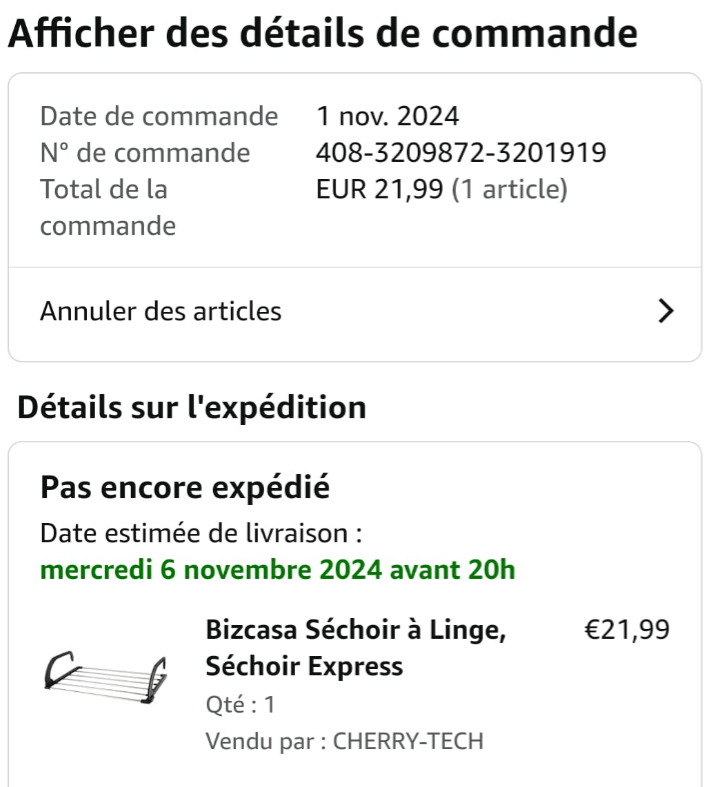Click the €21,99 item price
Screen dimensions: 722x787
[627, 630]
